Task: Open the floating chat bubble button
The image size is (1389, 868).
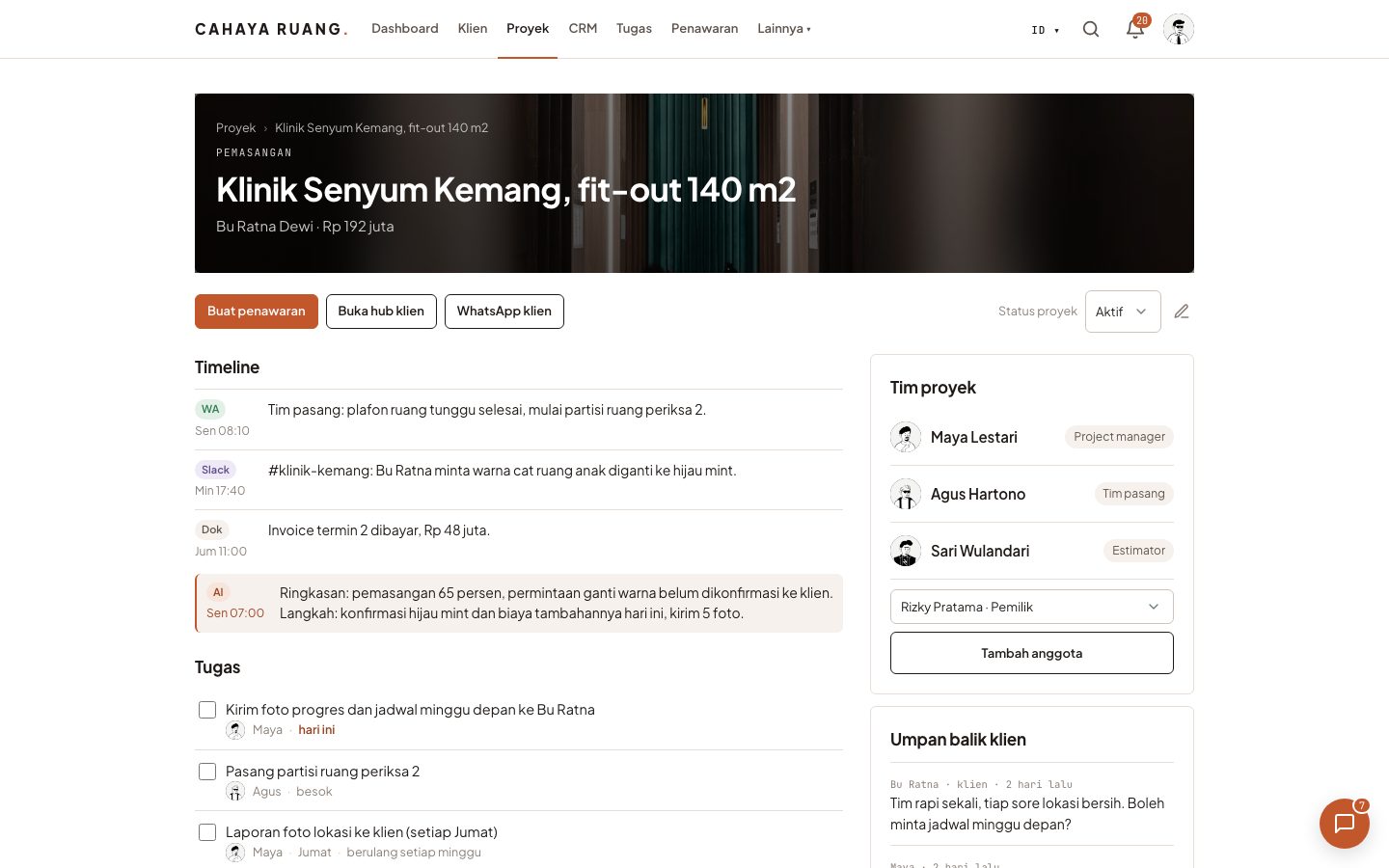Action: [1345, 824]
